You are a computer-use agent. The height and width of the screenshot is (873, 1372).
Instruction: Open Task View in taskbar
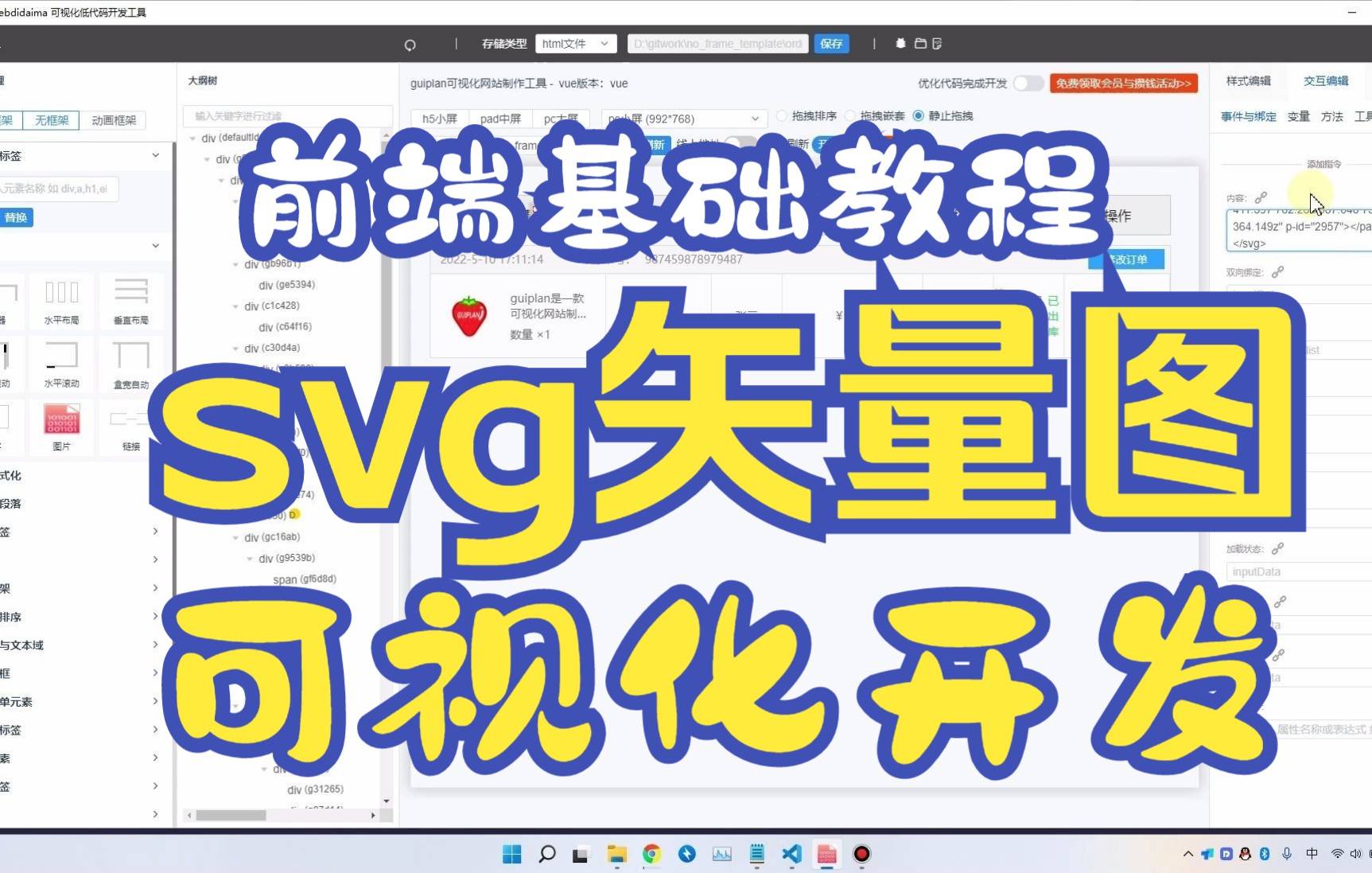tap(581, 855)
